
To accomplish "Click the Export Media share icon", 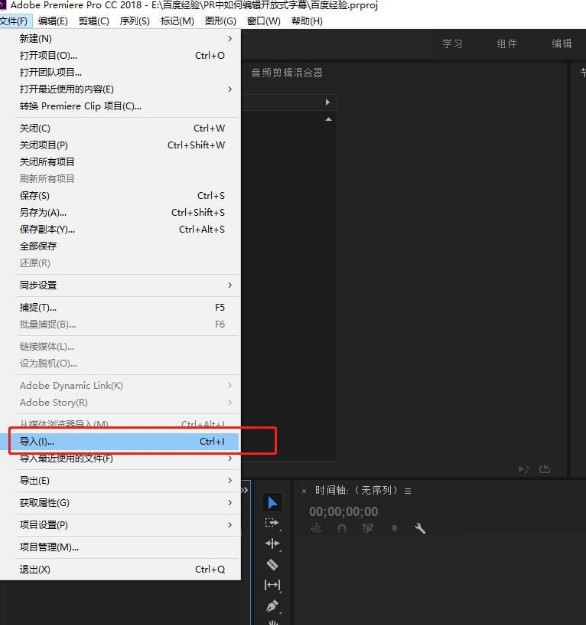I will [x=545, y=469].
